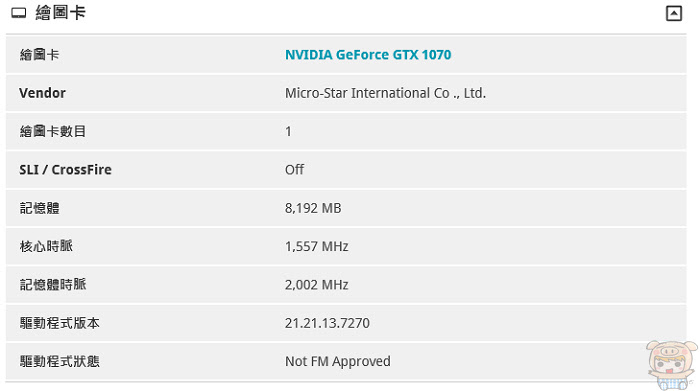This screenshot has width=700, height=391.
Task: Select the Micro-Star International Co ., Ltd. value
Action: pos(385,93)
